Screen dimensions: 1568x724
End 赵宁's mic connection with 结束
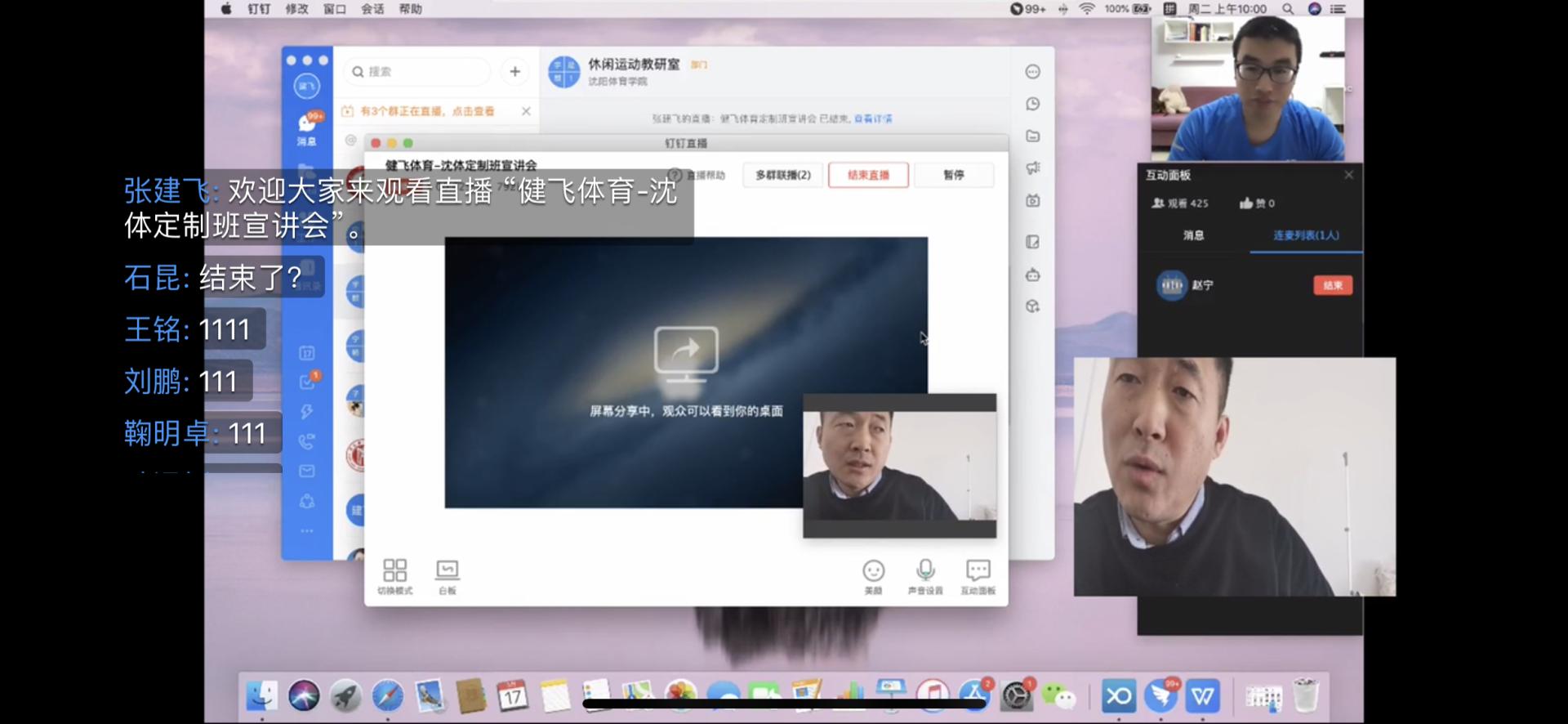tap(1332, 285)
